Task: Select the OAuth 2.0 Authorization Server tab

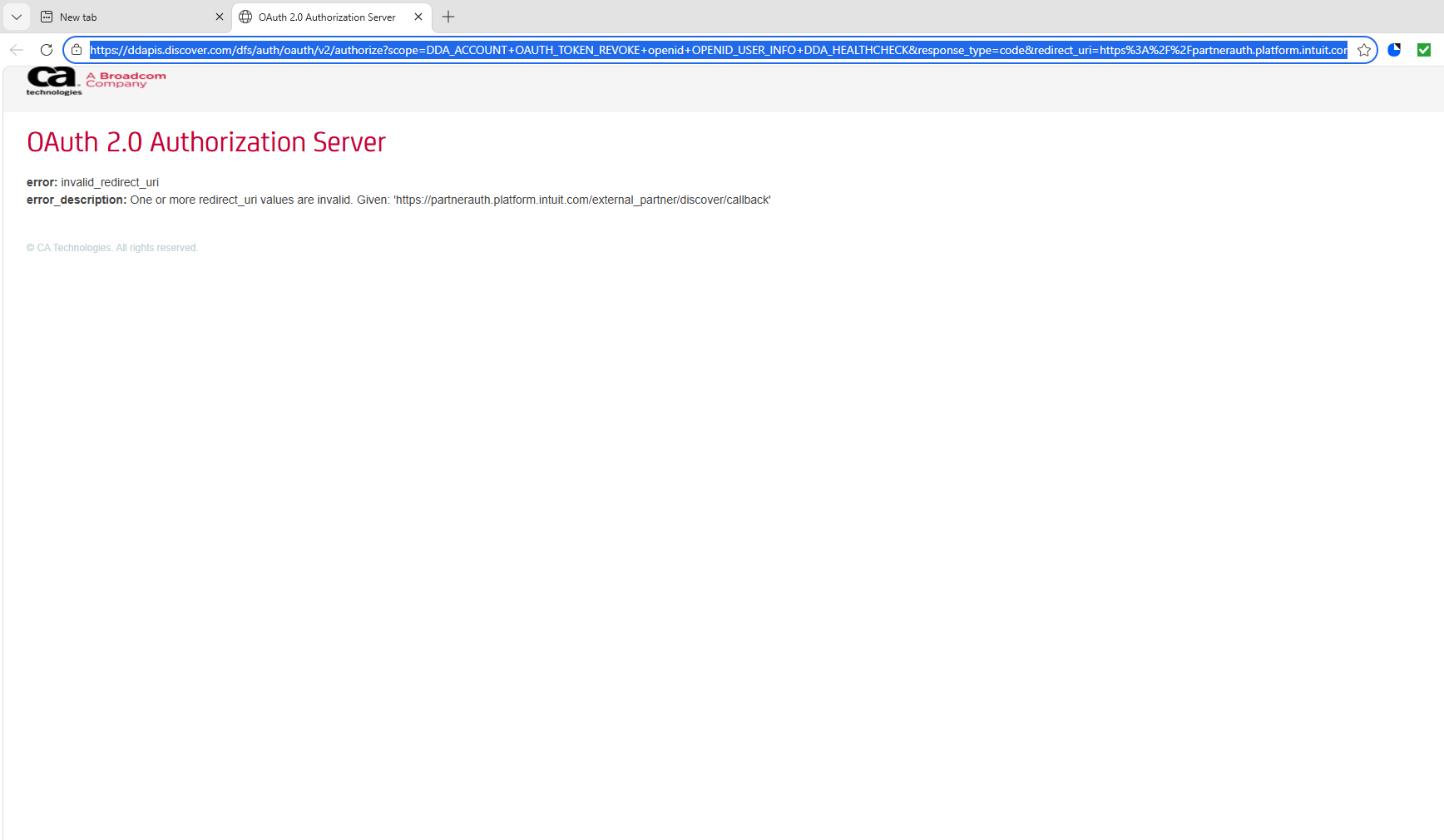Action: pos(331,17)
